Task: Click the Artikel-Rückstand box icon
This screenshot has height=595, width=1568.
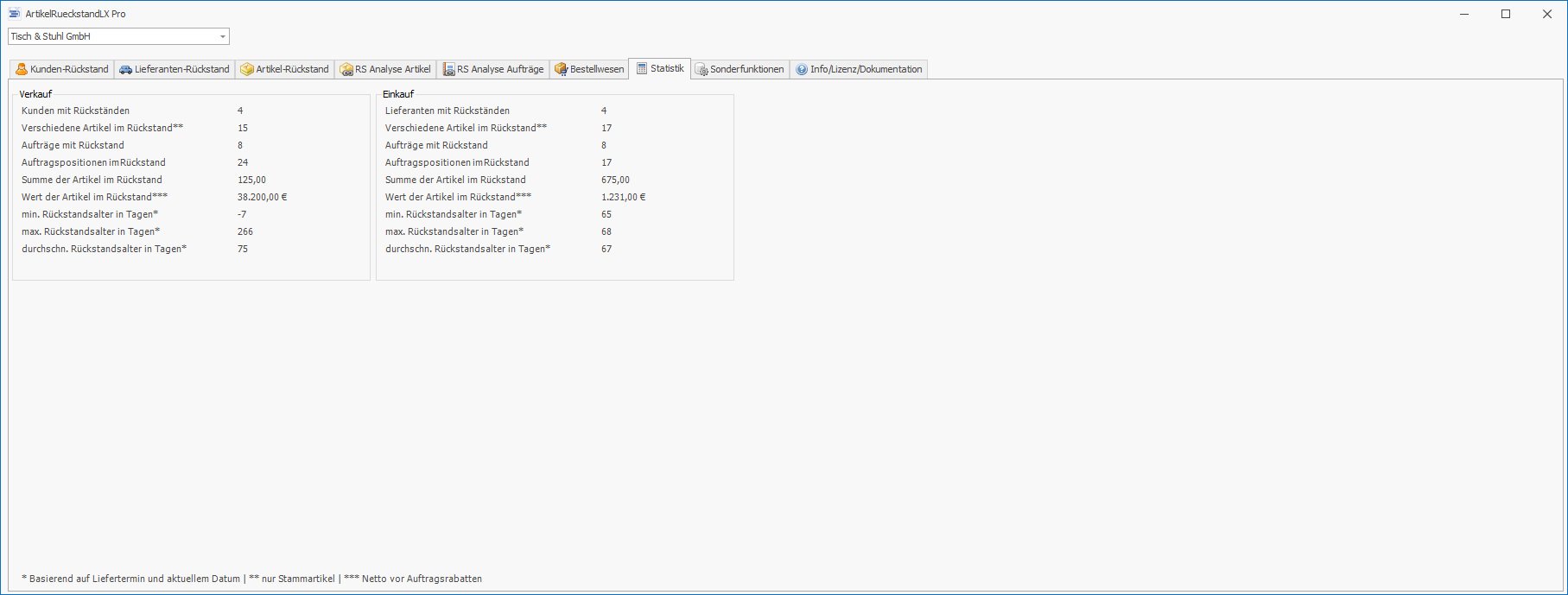Action: tap(247, 69)
